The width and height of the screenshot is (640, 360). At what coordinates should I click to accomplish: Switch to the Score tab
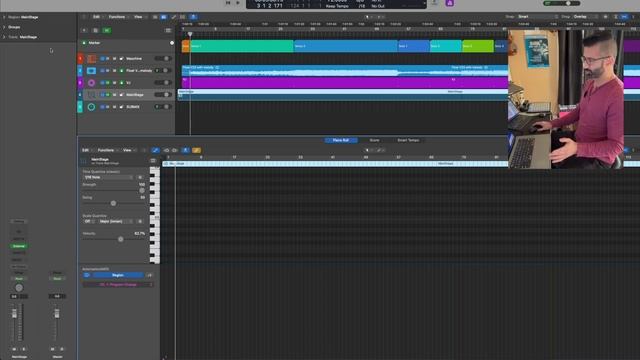(x=374, y=140)
